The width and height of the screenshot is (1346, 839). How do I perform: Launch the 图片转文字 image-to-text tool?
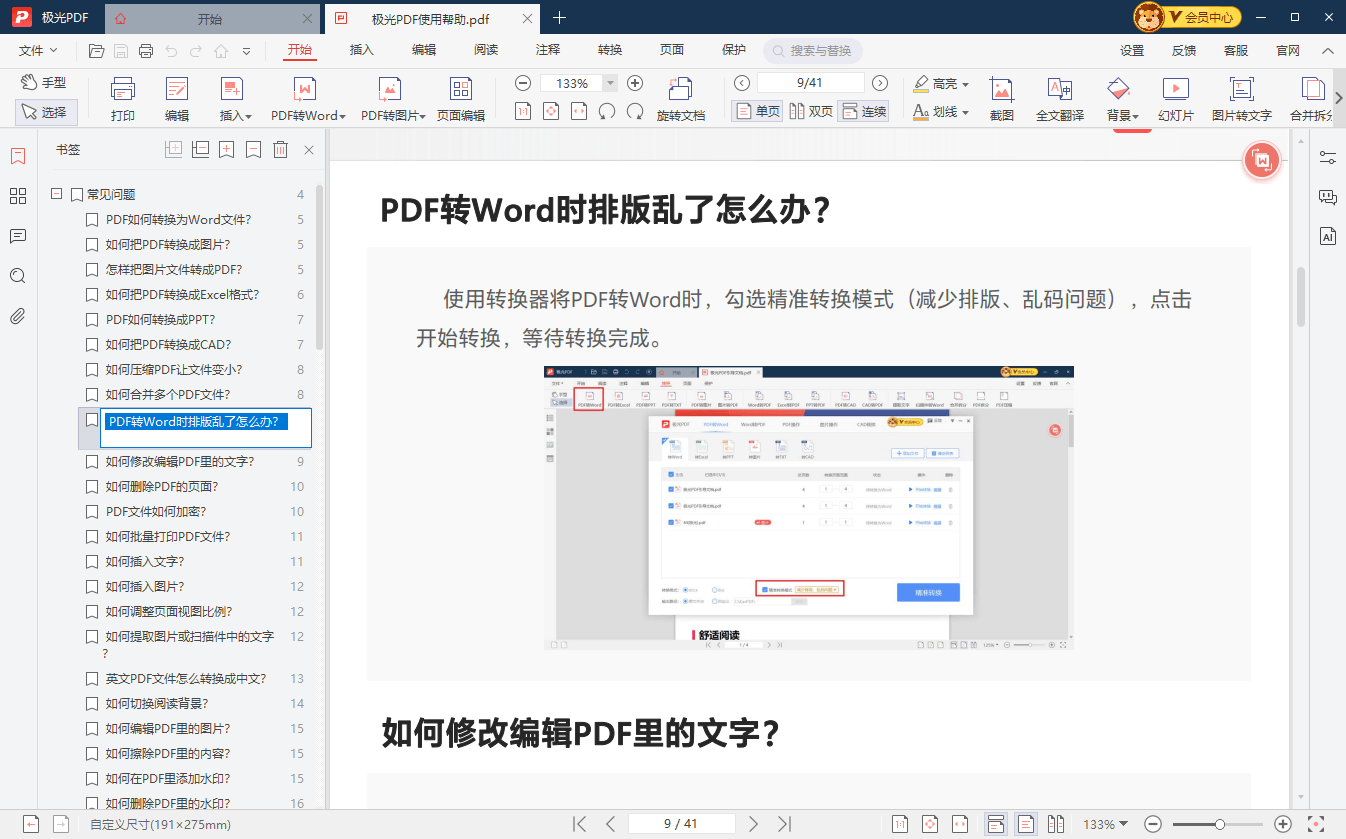tap(1240, 97)
